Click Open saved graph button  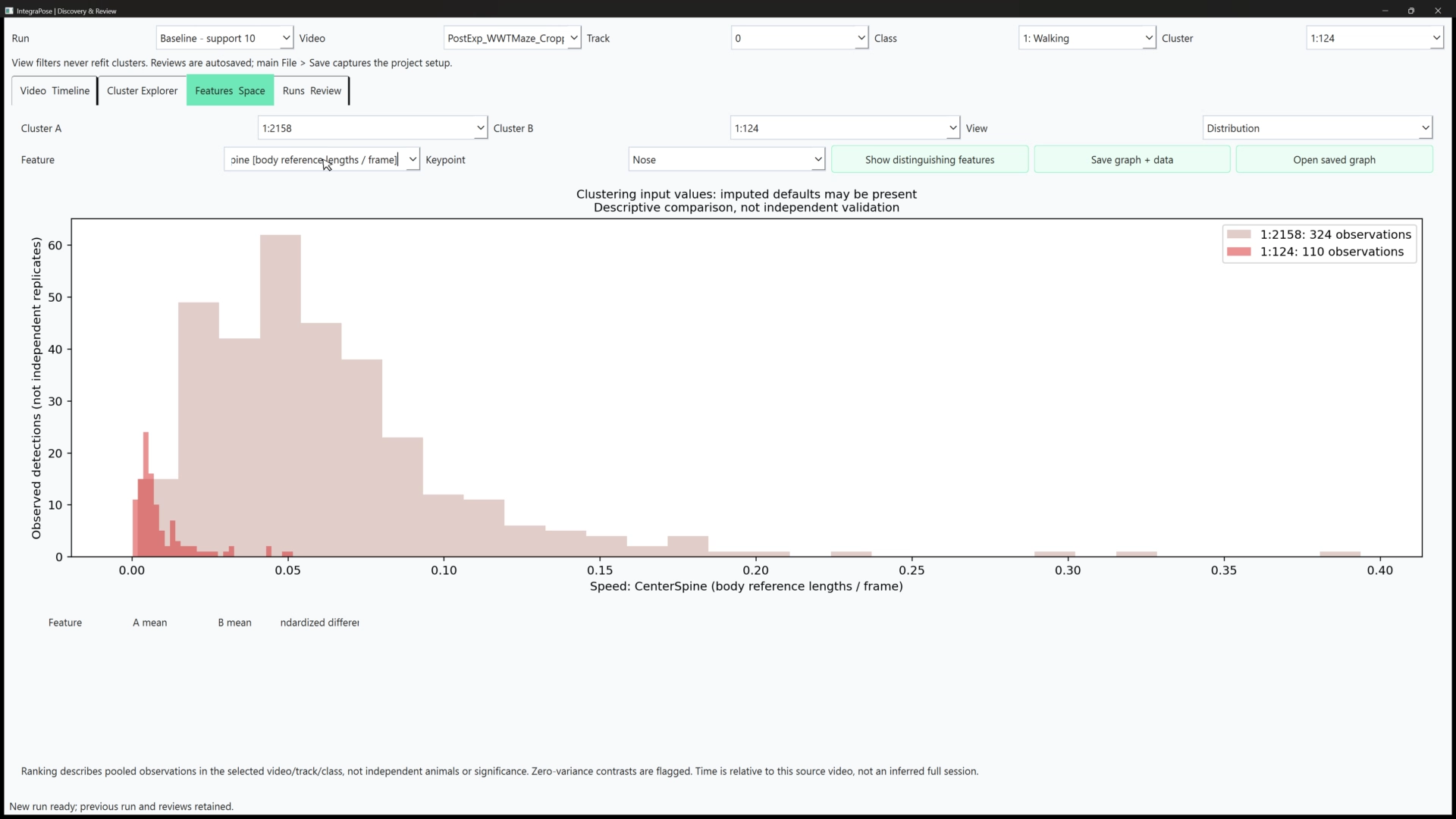1334,159
